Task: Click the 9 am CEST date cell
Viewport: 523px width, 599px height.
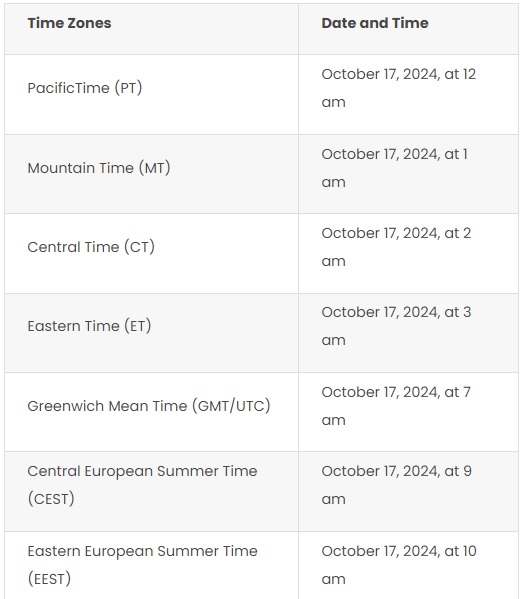Action: (x=408, y=491)
